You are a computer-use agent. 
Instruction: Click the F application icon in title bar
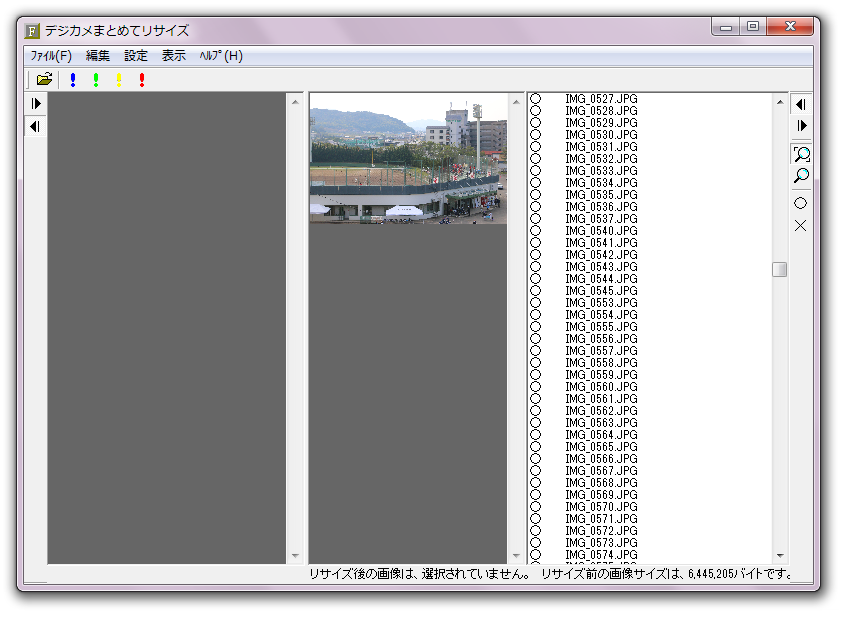pos(33,31)
